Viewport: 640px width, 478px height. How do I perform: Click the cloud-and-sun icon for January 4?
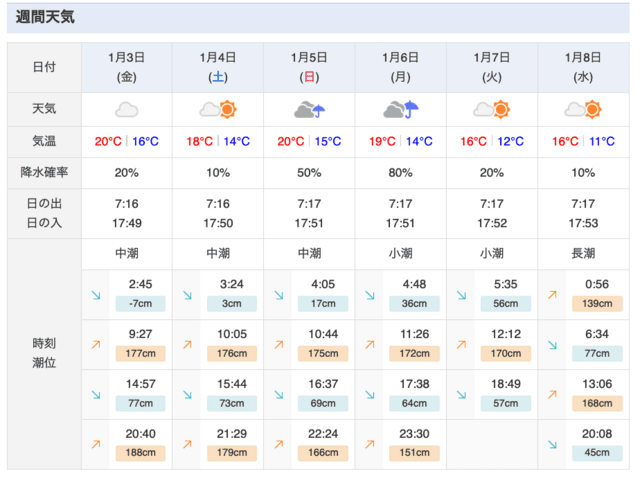click(x=218, y=109)
